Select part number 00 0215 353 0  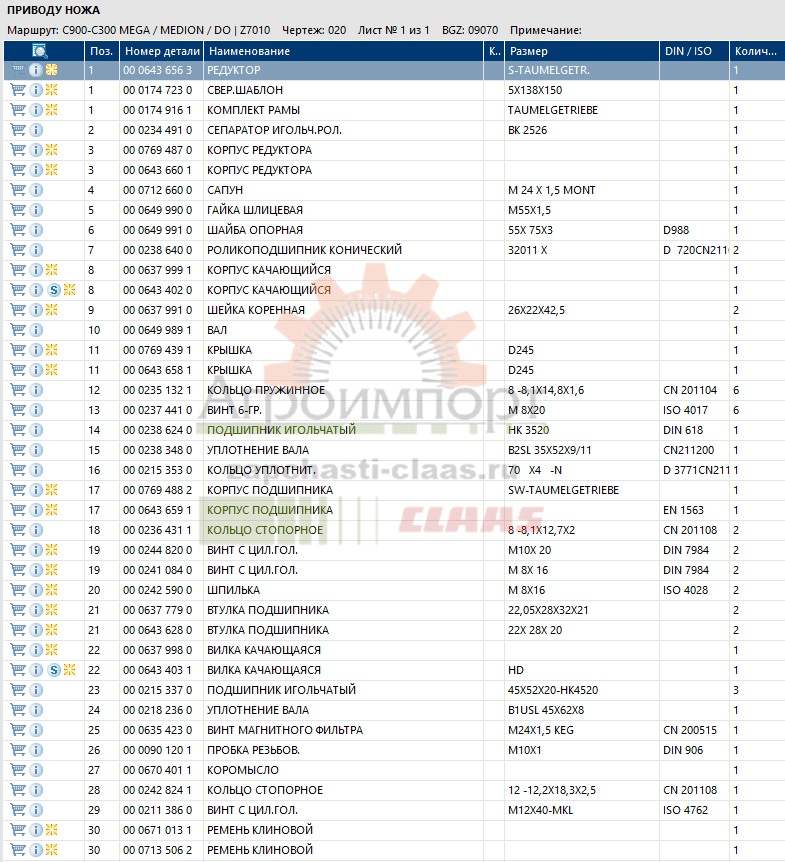[x=158, y=470]
